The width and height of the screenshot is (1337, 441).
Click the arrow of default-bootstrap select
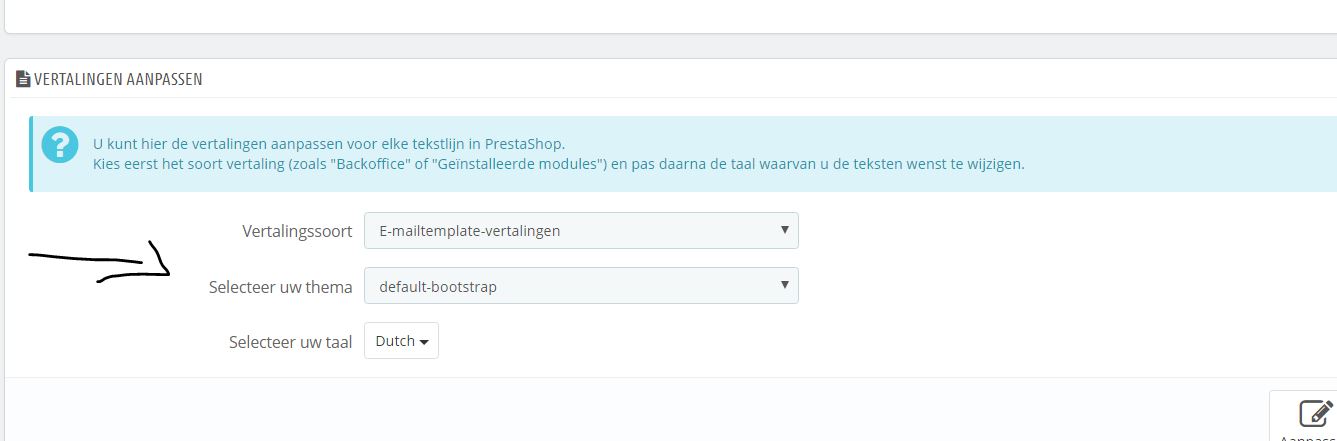click(x=784, y=287)
